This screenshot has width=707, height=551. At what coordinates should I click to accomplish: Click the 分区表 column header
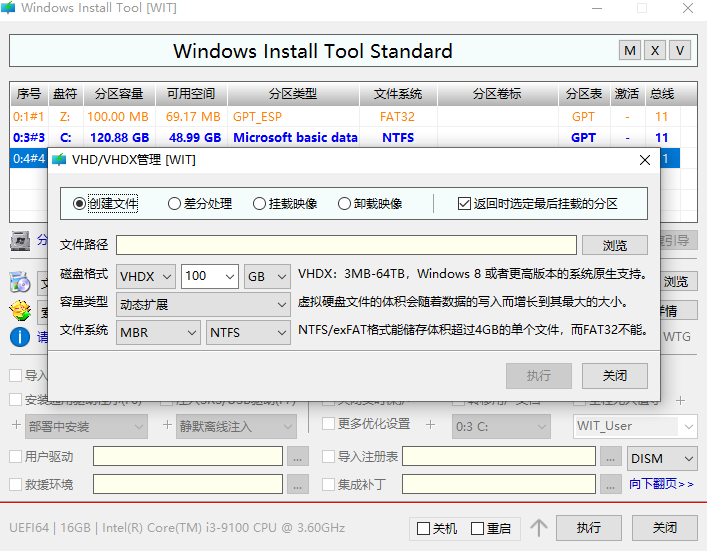point(584,94)
